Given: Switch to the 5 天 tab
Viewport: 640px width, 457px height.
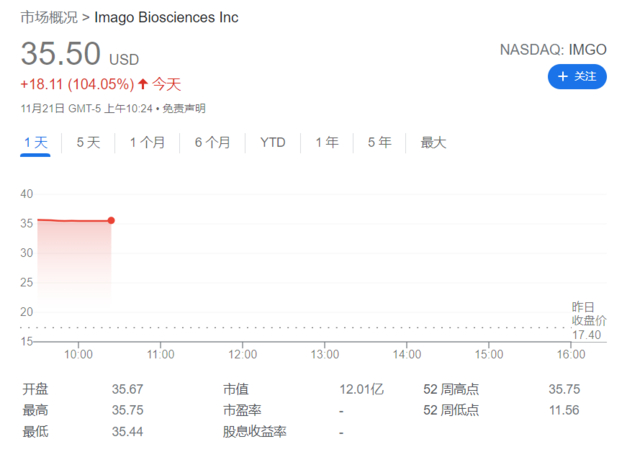Looking at the screenshot, I should pyautogui.click(x=88, y=143).
